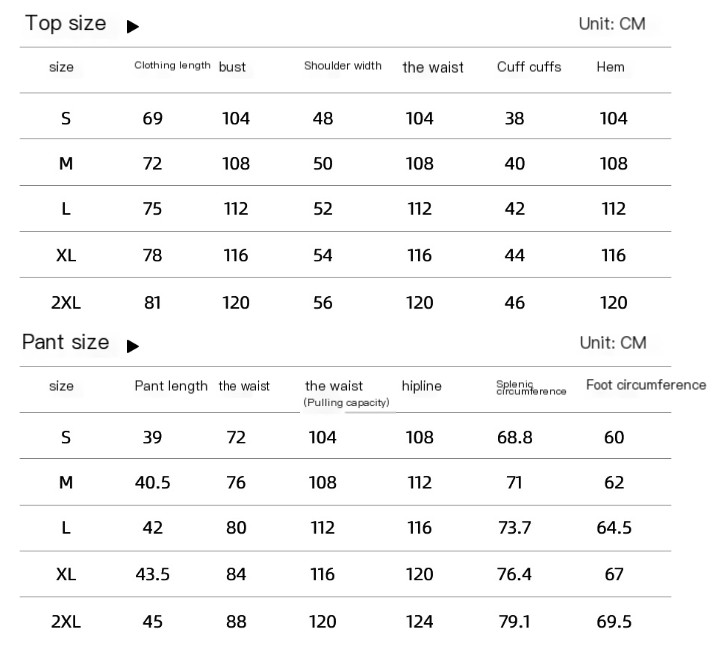Select the XL row label in pant table
The image size is (717, 650).
66,574
